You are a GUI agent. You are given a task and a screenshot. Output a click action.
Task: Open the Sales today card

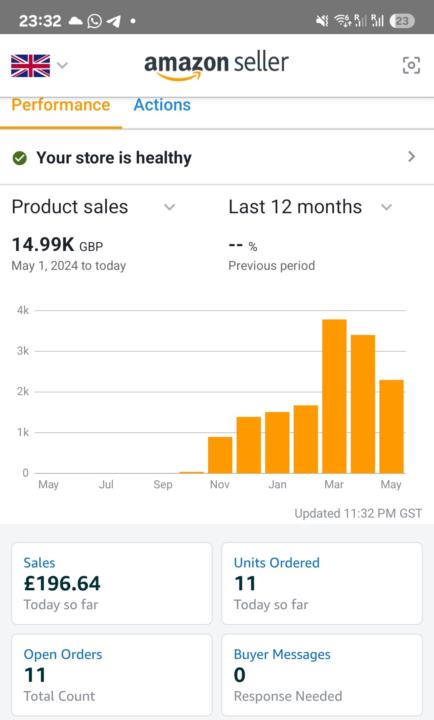pyautogui.click(x=112, y=583)
